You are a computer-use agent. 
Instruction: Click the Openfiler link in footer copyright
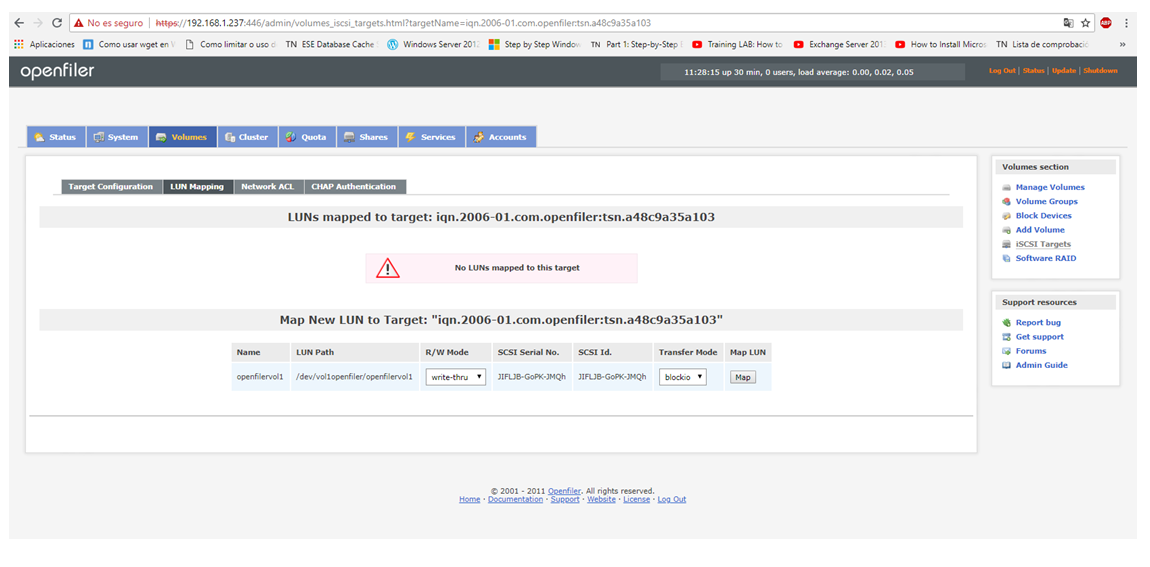coord(565,491)
